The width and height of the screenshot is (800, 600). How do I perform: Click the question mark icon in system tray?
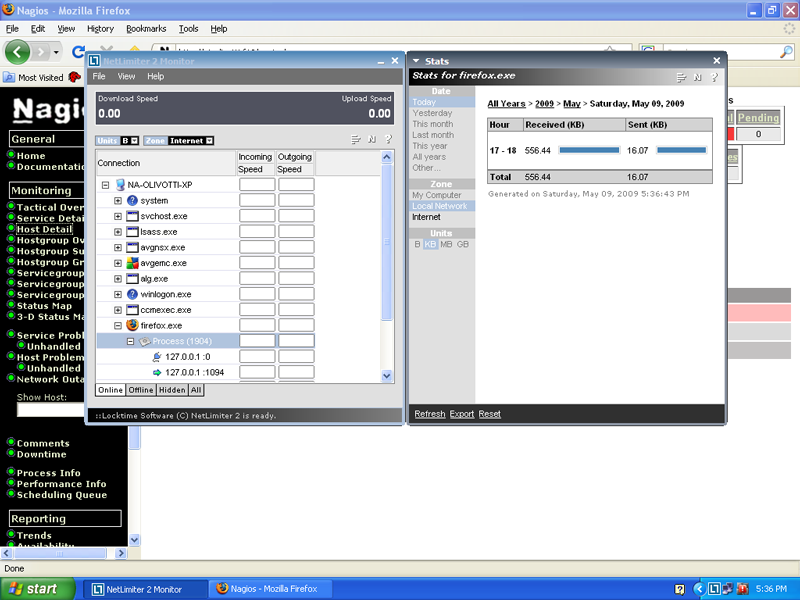coord(680,589)
